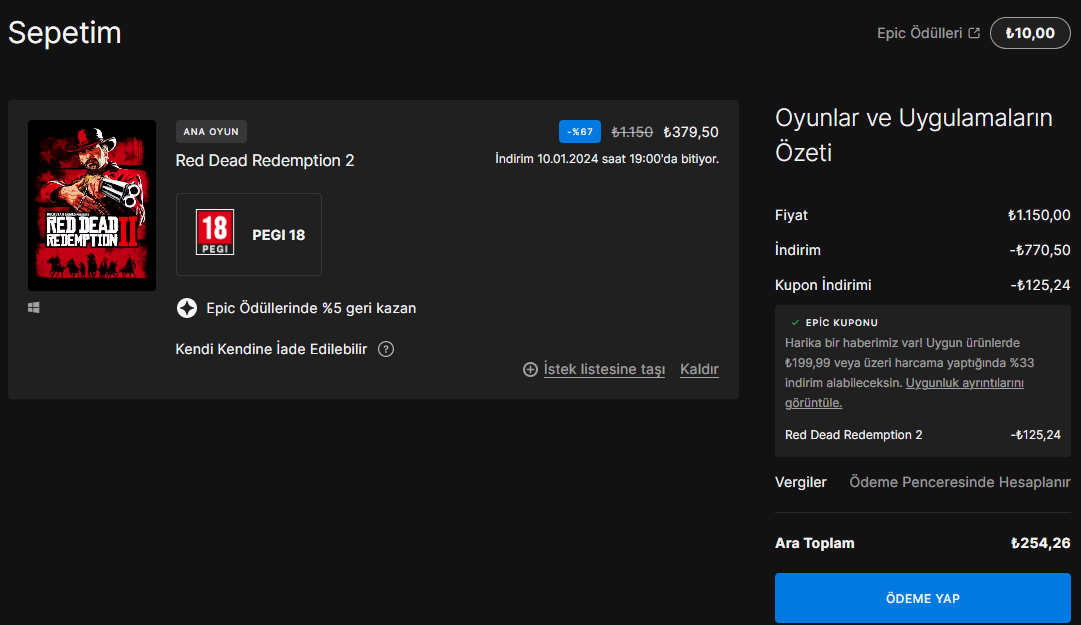
Task: Click the Kupon İndirimi value -₺125,24
Action: pos(1040,285)
